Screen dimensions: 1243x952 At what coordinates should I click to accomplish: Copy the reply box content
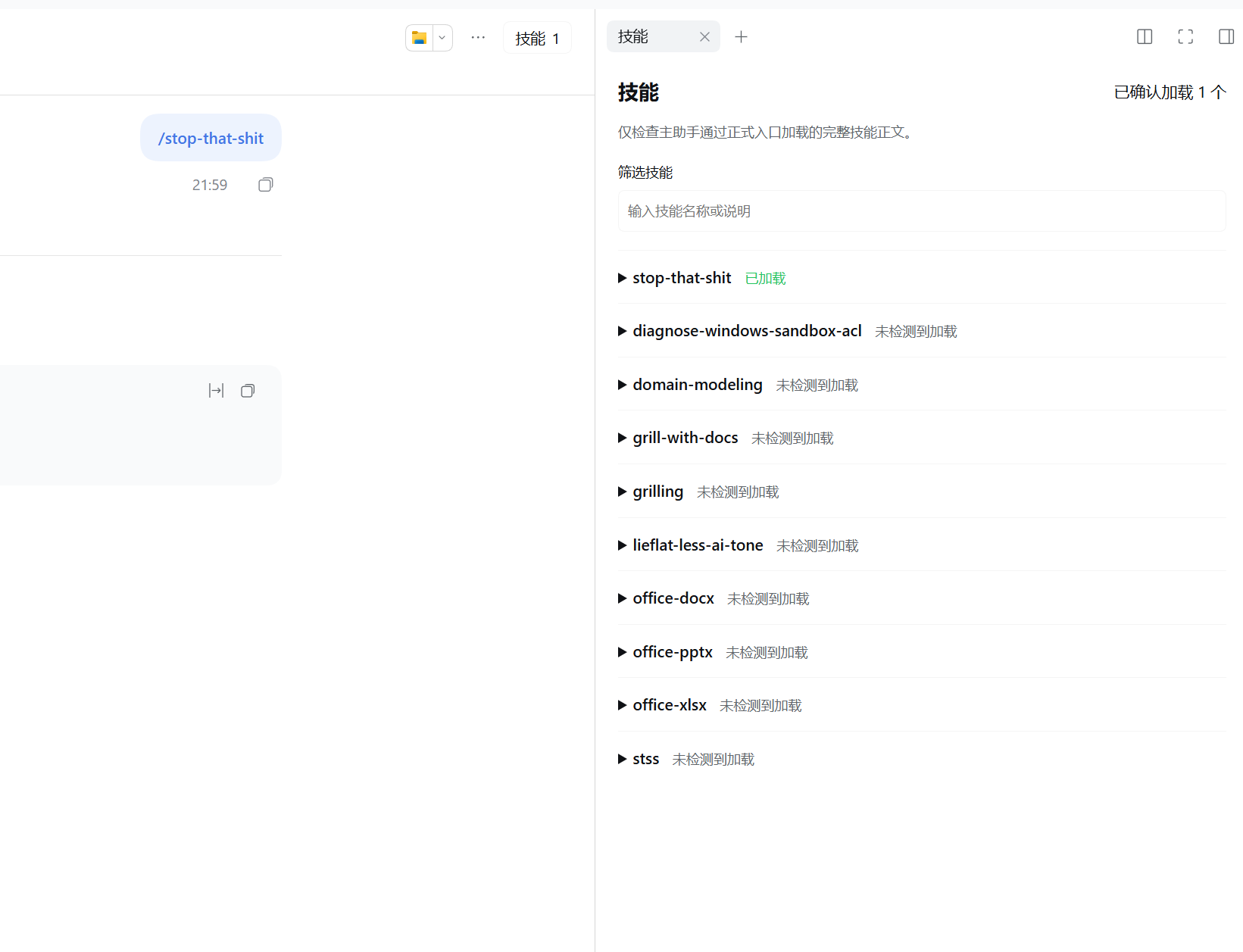(248, 391)
